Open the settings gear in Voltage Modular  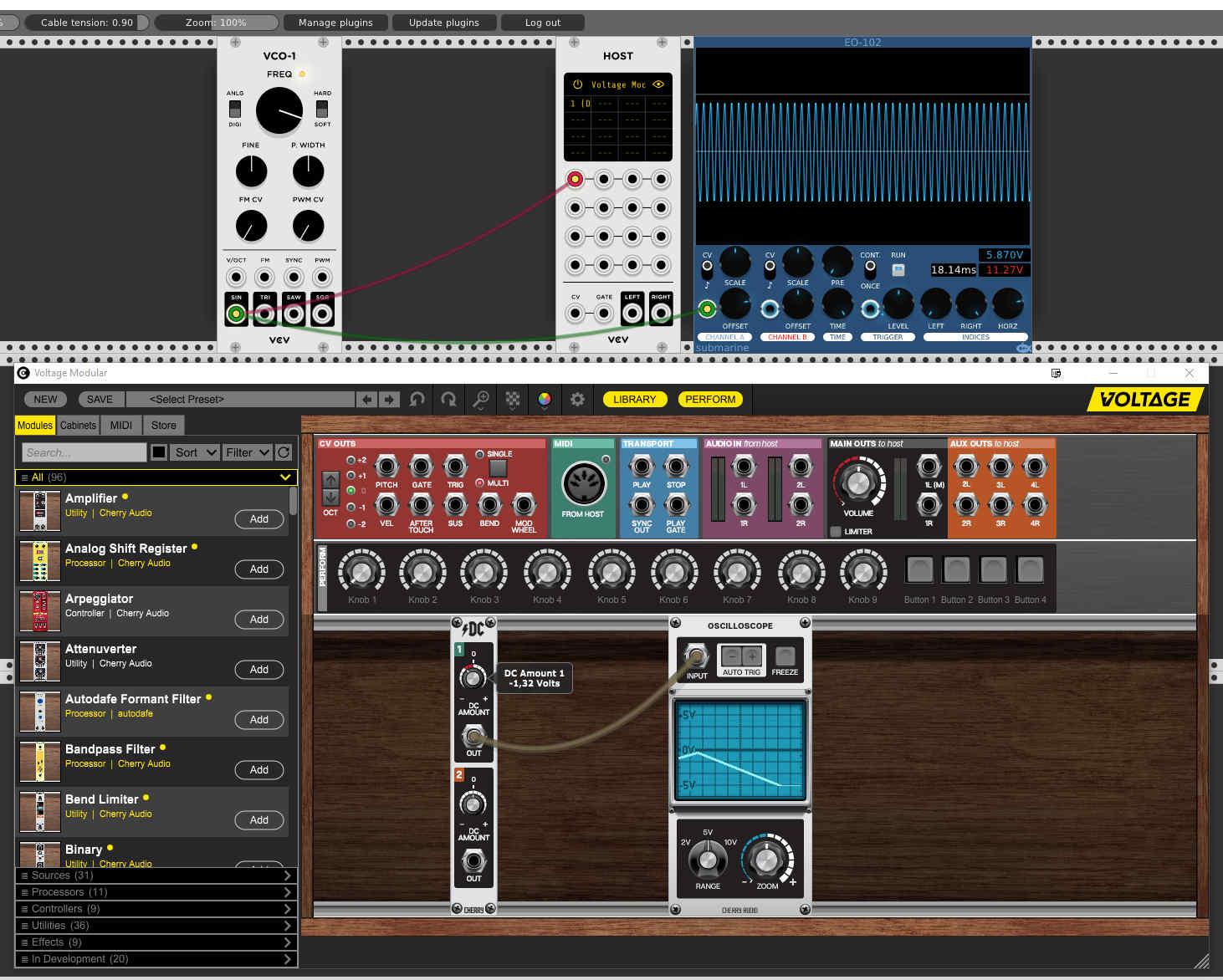(577, 399)
